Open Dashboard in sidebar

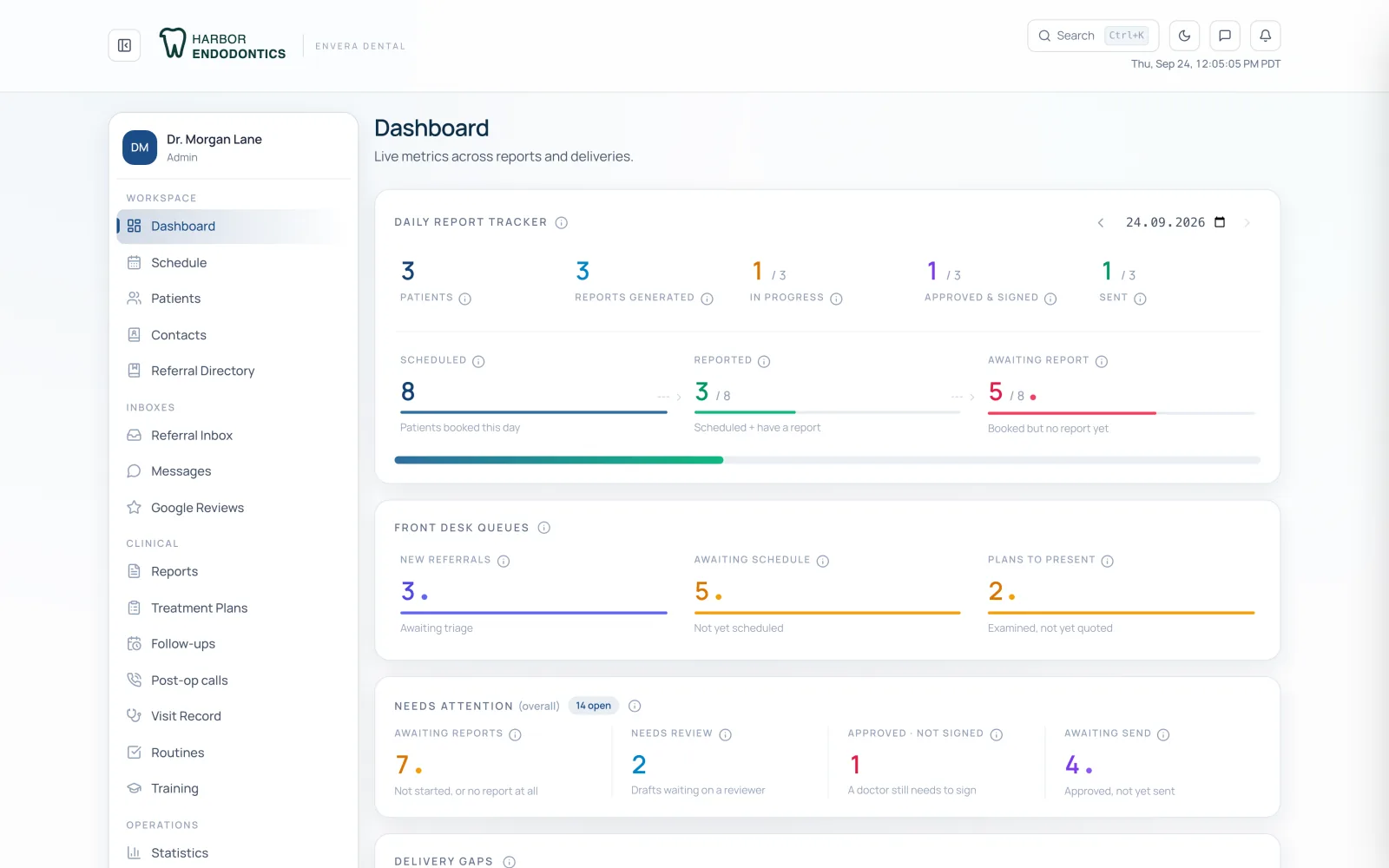click(x=231, y=227)
